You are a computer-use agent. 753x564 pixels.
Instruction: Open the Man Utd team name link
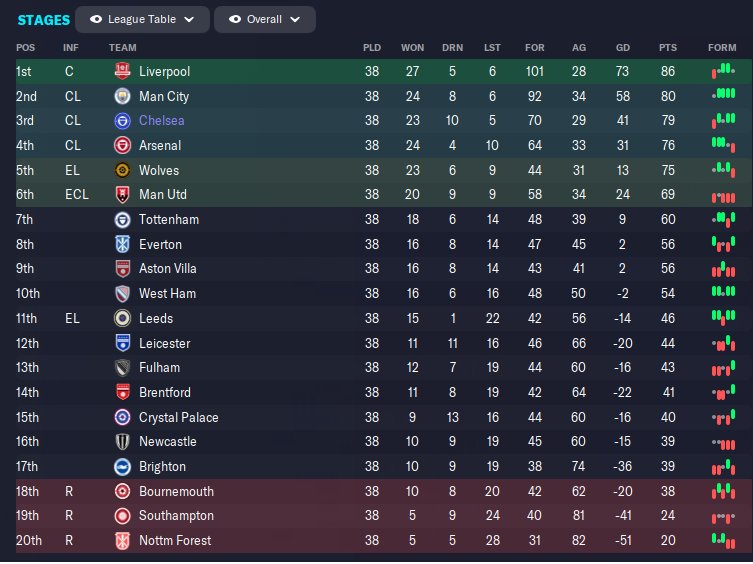[163, 195]
